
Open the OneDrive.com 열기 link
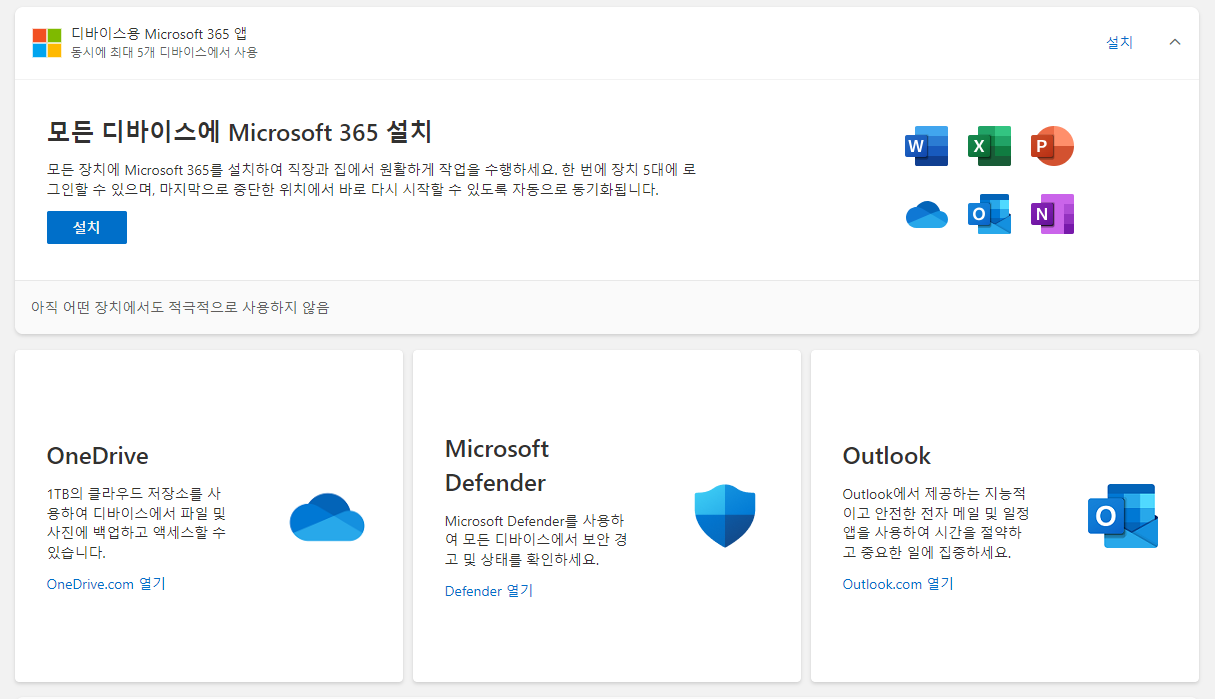(106, 584)
